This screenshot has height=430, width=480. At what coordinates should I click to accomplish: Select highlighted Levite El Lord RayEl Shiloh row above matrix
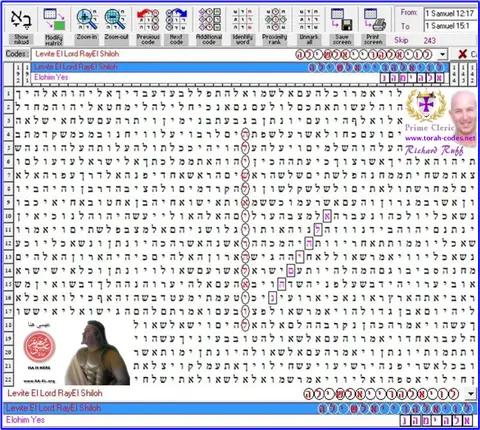pos(240,67)
